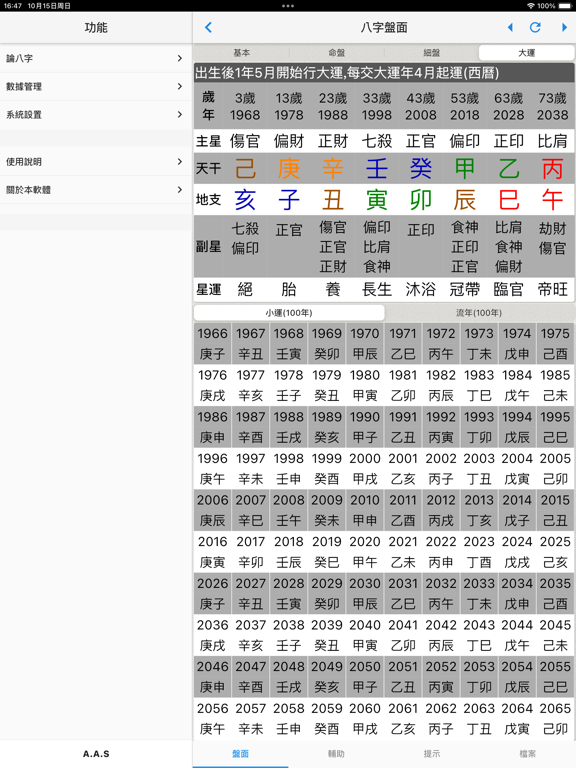
Task: Tap the refresh circular arrow icon
Action: [x=535, y=27]
